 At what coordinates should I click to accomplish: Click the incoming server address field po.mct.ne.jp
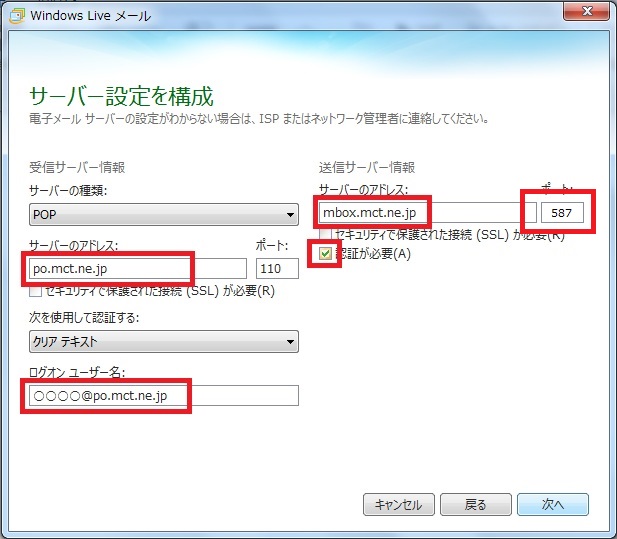[138, 269]
